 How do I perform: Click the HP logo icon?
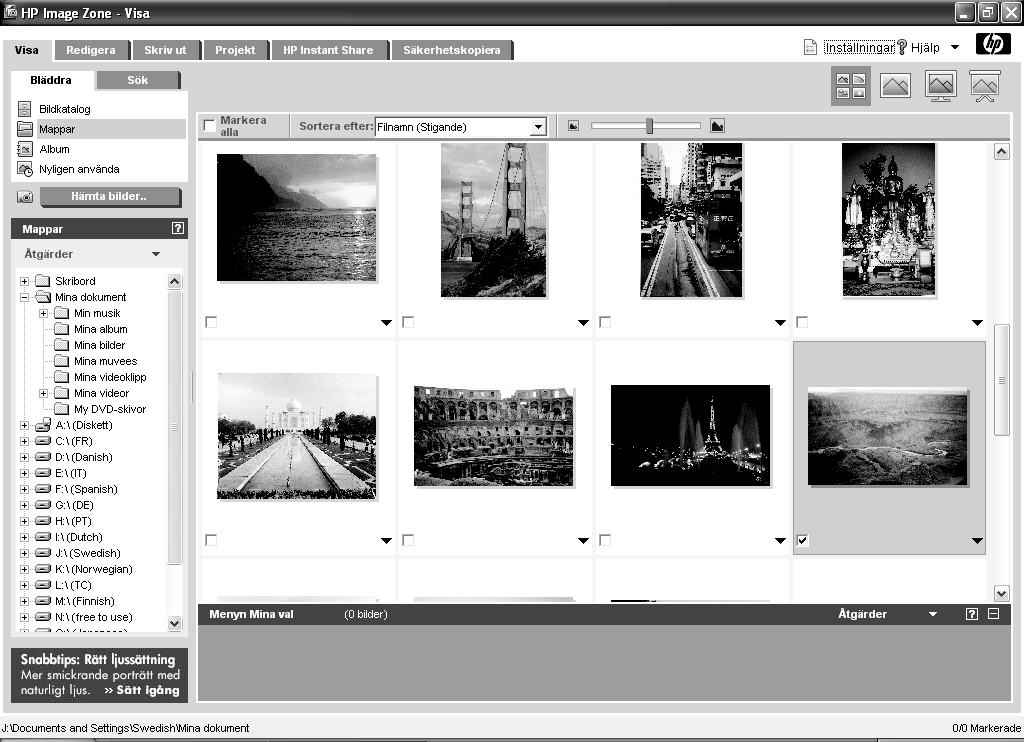coord(993,44)
